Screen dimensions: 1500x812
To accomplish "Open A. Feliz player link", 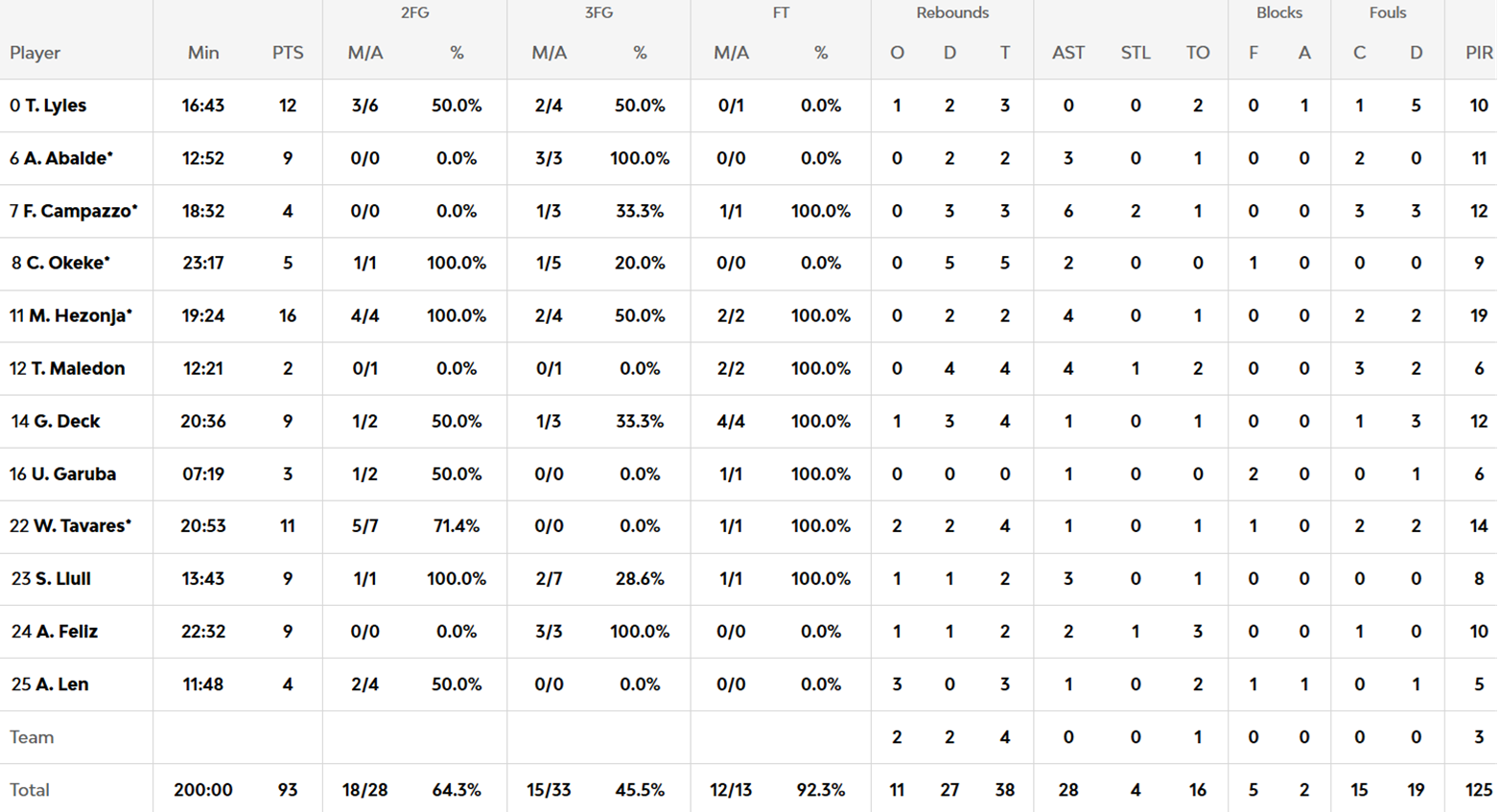I will click(x=66, y=631).
